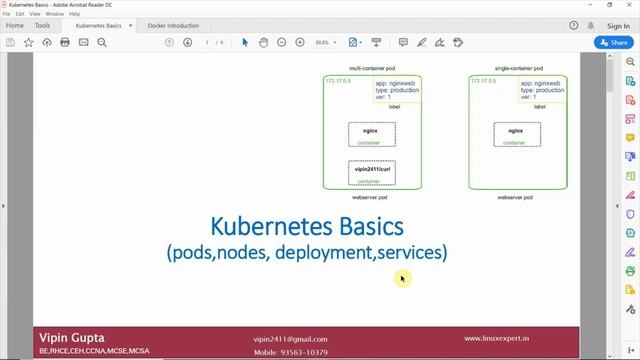Click the vertical scrollbar thumb
Image resolution: width=640 pixels, height=360 pixels.
pyautogui.click(x=610, y=75)
